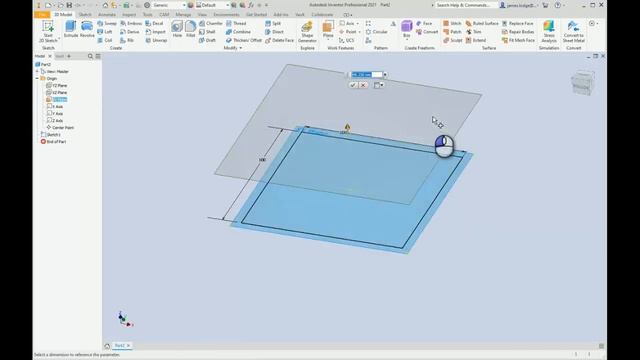Viewport: 640px width, 360px height.
Task: Start a 2D Sketch from the ribbon
Action: (x=48, y=31)
